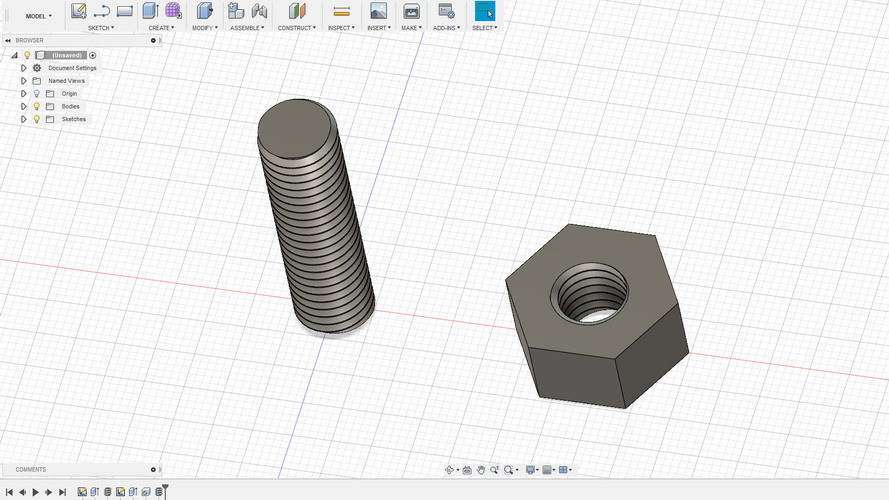This screenshot has width=889, height=500.
Task: Expand the Document Settings tree node
Action: 23,68
